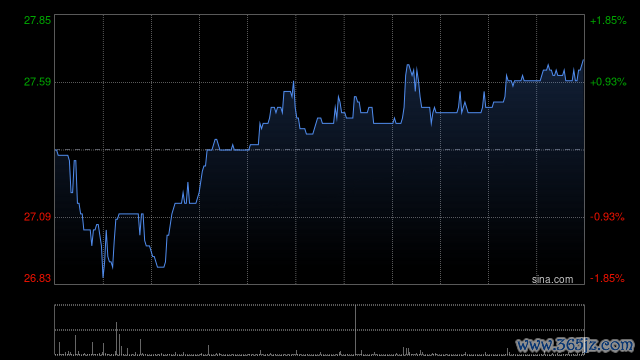This screenshot has height=360, width=640.
Task: Select the +0.93% percentage label
Action: pos(608,82)
